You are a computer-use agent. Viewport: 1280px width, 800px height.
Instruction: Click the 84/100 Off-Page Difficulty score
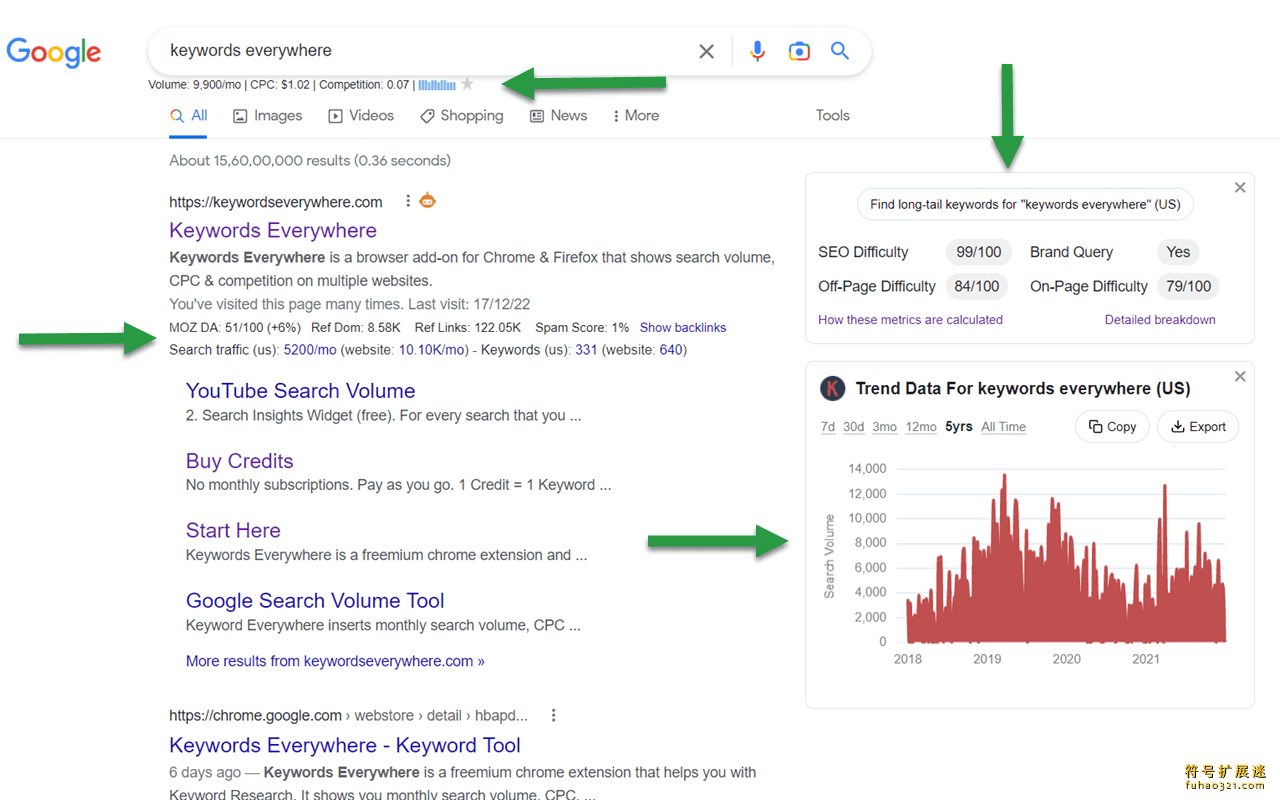pyautogui.click(x=977, y=286)
